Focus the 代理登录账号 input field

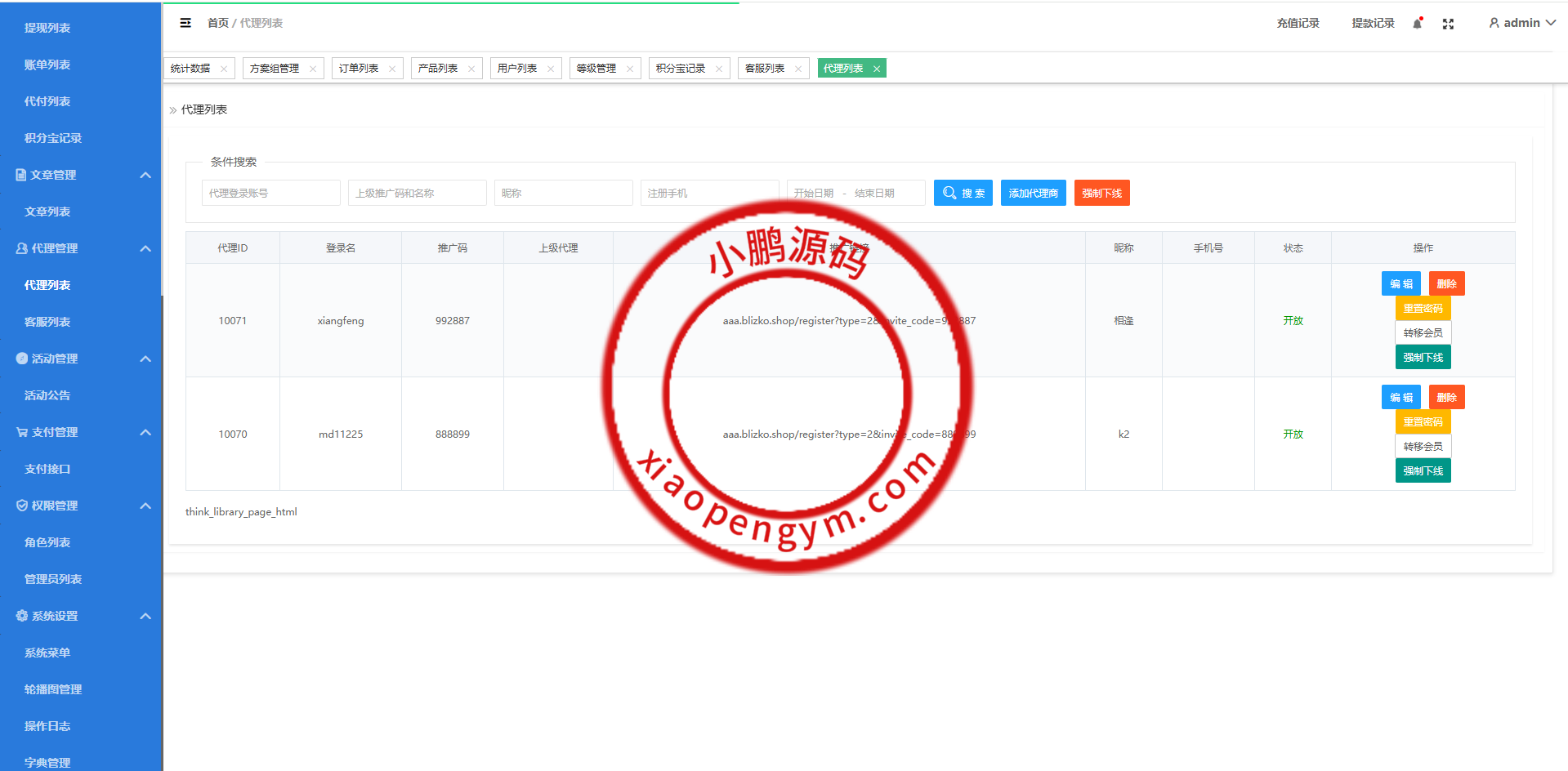(270, 193)
